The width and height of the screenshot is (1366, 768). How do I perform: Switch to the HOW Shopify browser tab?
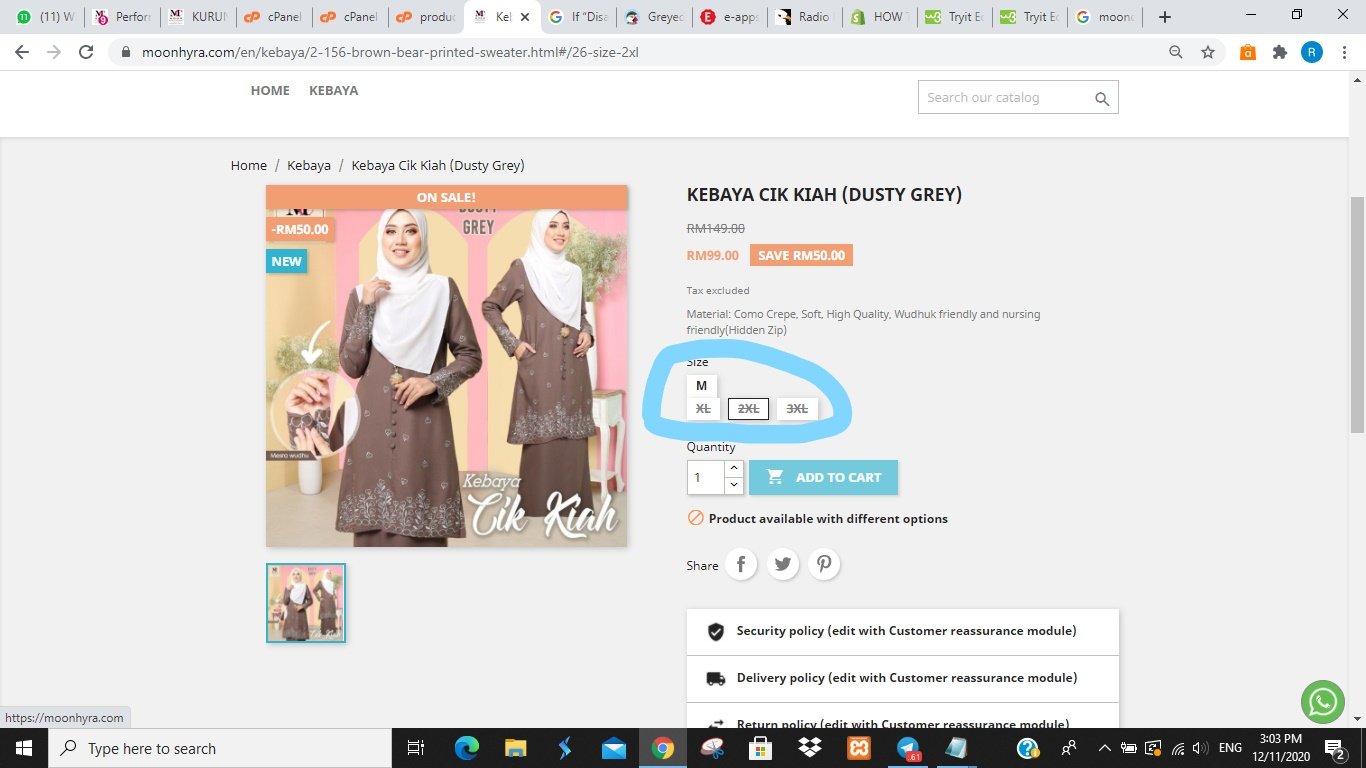click(x=882, y=17)
